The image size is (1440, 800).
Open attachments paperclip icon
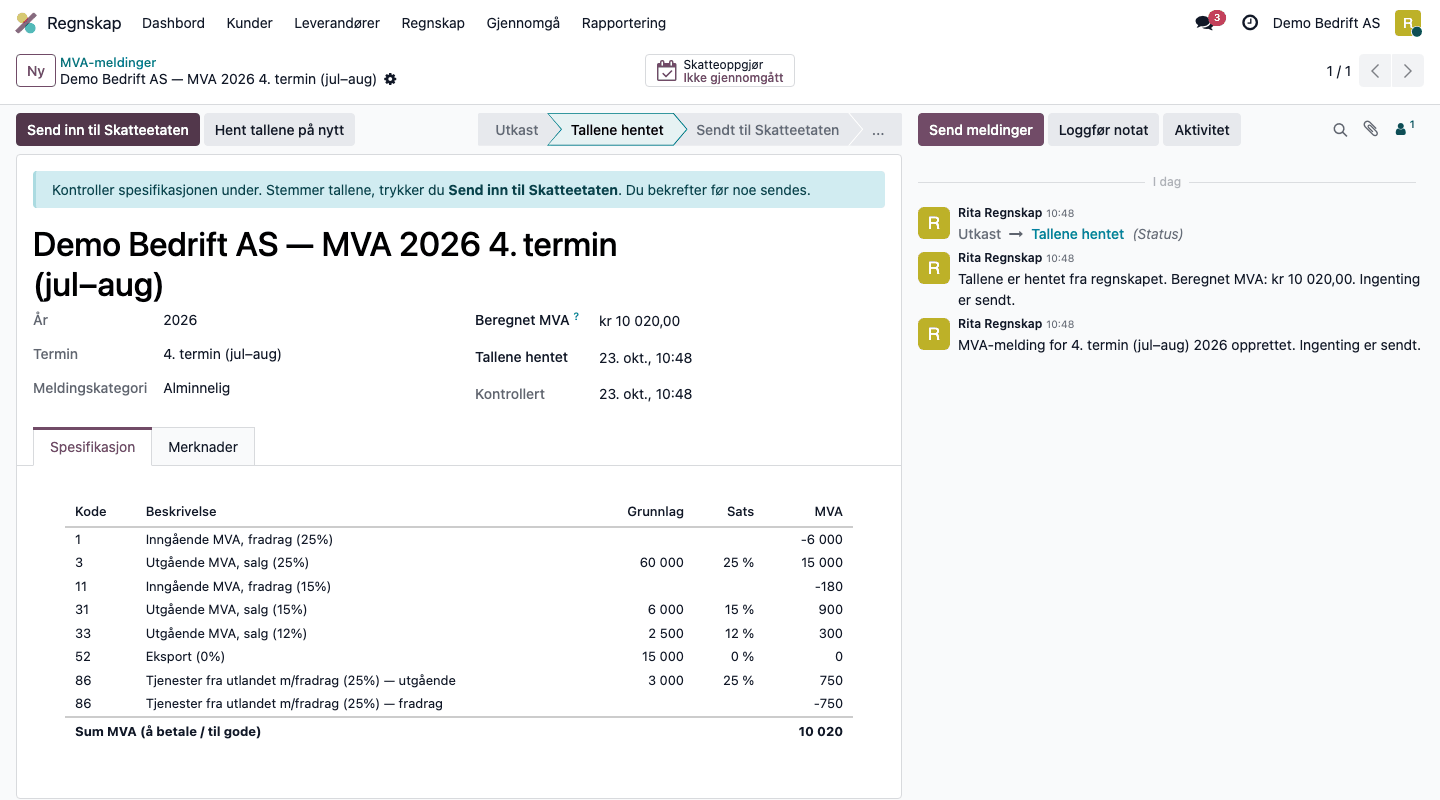click(1371, 130)
